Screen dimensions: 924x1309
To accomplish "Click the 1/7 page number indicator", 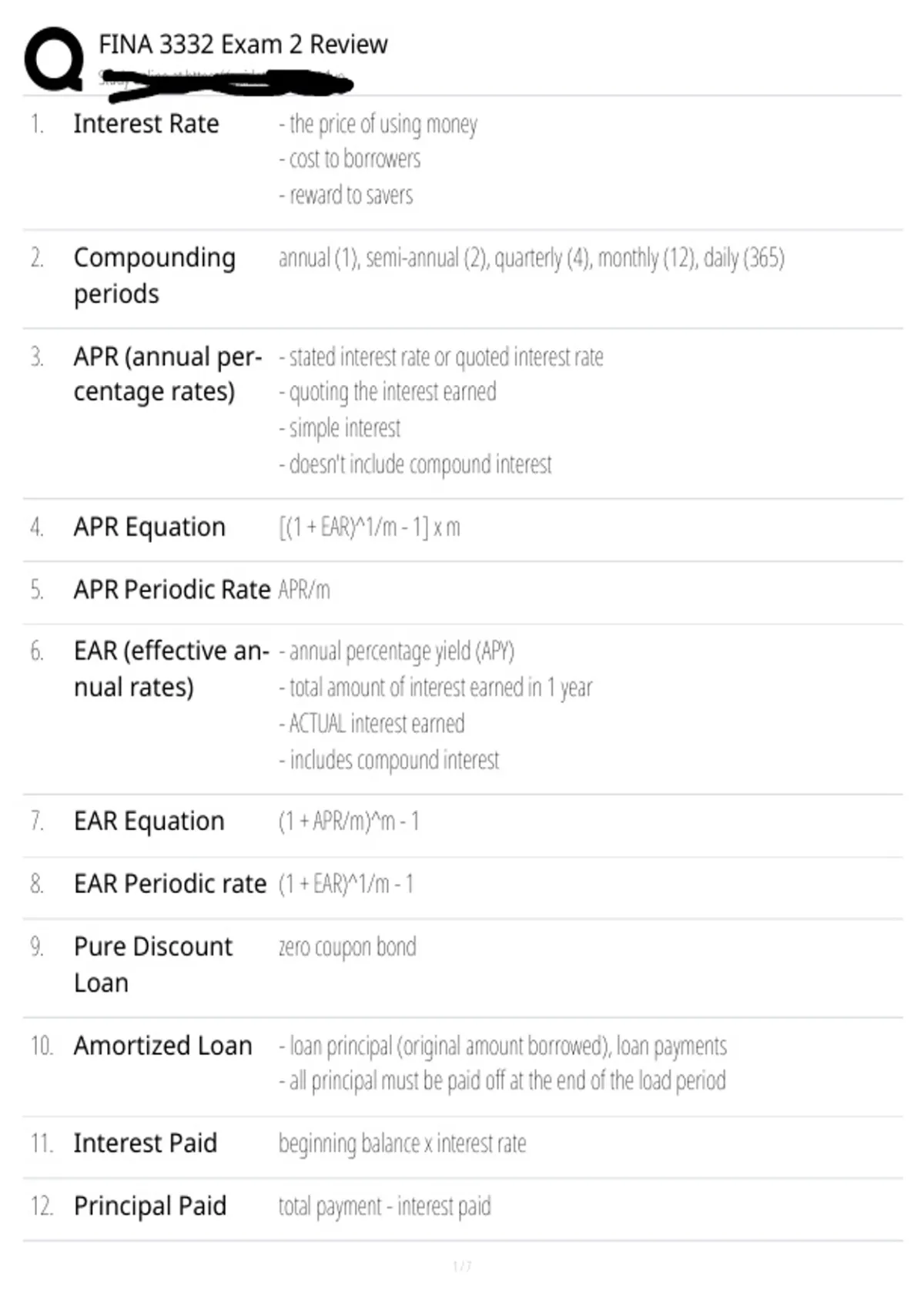I will (462, 1266).
